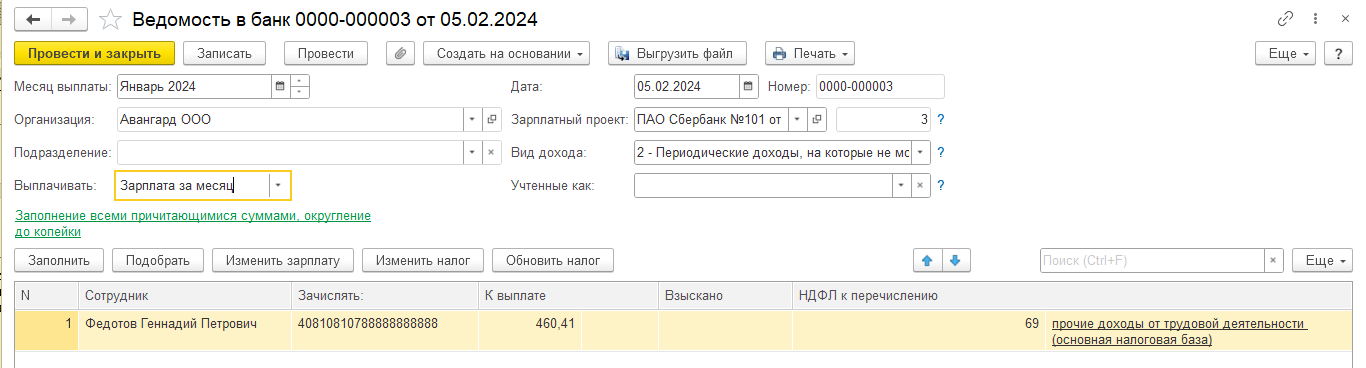Clear the Подразделение field

pyautogui.click(x=491, y=153)
